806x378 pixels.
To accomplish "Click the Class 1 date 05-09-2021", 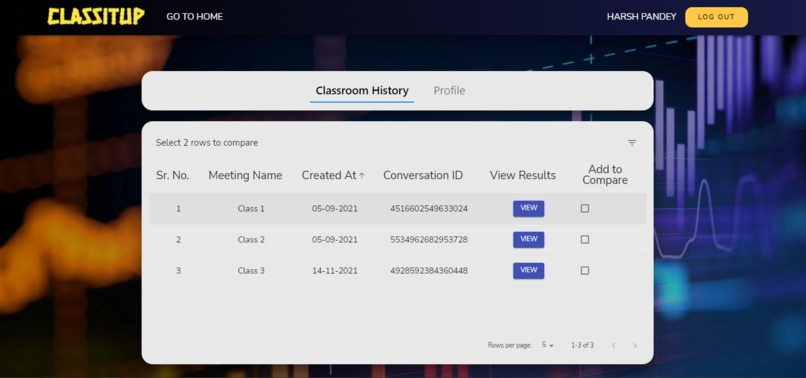I will point(335,209).
